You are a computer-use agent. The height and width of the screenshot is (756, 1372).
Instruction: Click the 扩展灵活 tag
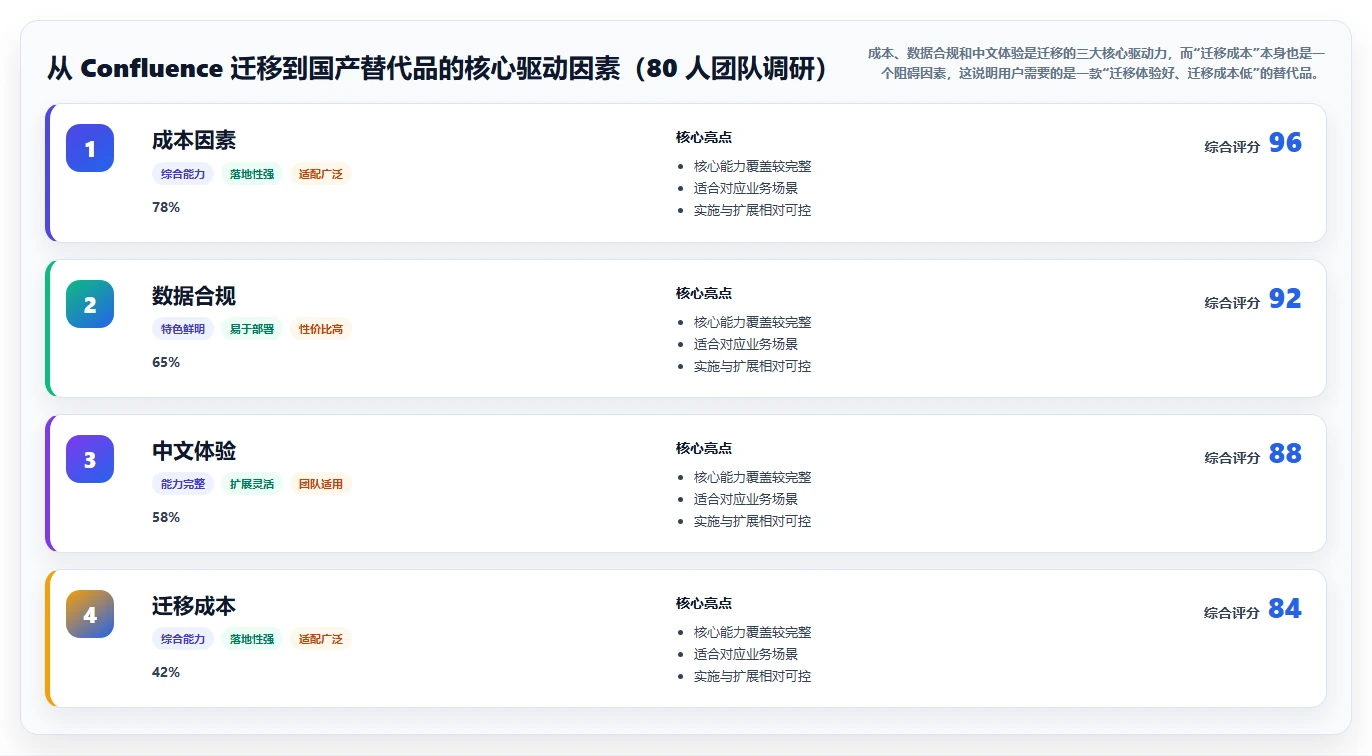(x=252, y=484)
